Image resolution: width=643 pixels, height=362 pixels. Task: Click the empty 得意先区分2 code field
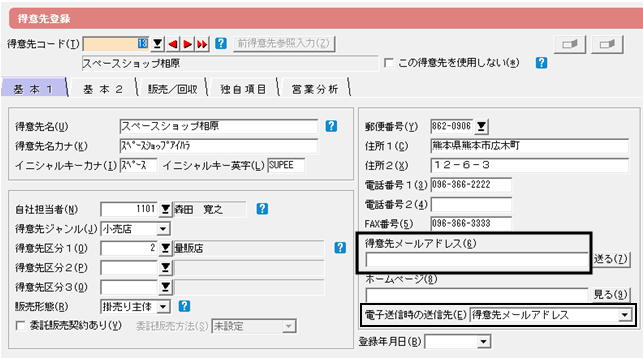tap(129, 268)
